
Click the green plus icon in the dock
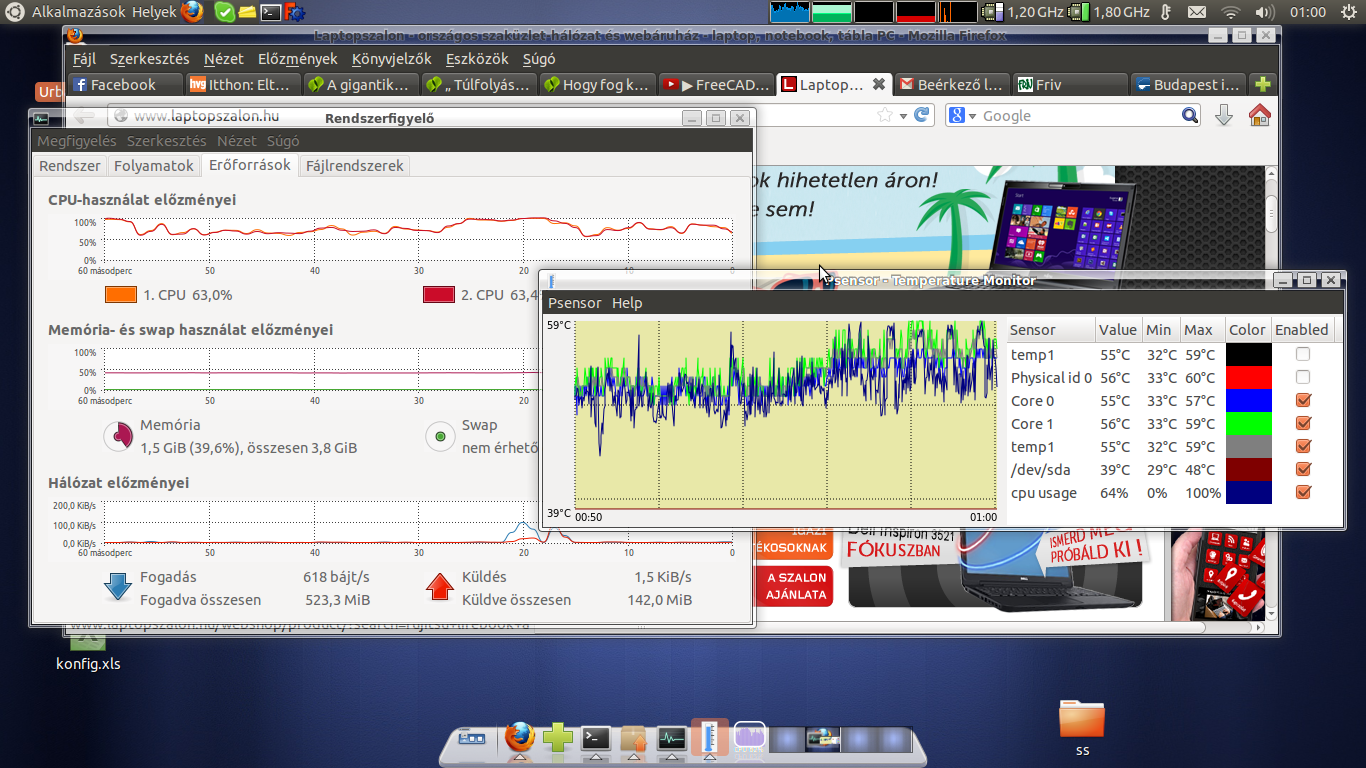(558, 739)
